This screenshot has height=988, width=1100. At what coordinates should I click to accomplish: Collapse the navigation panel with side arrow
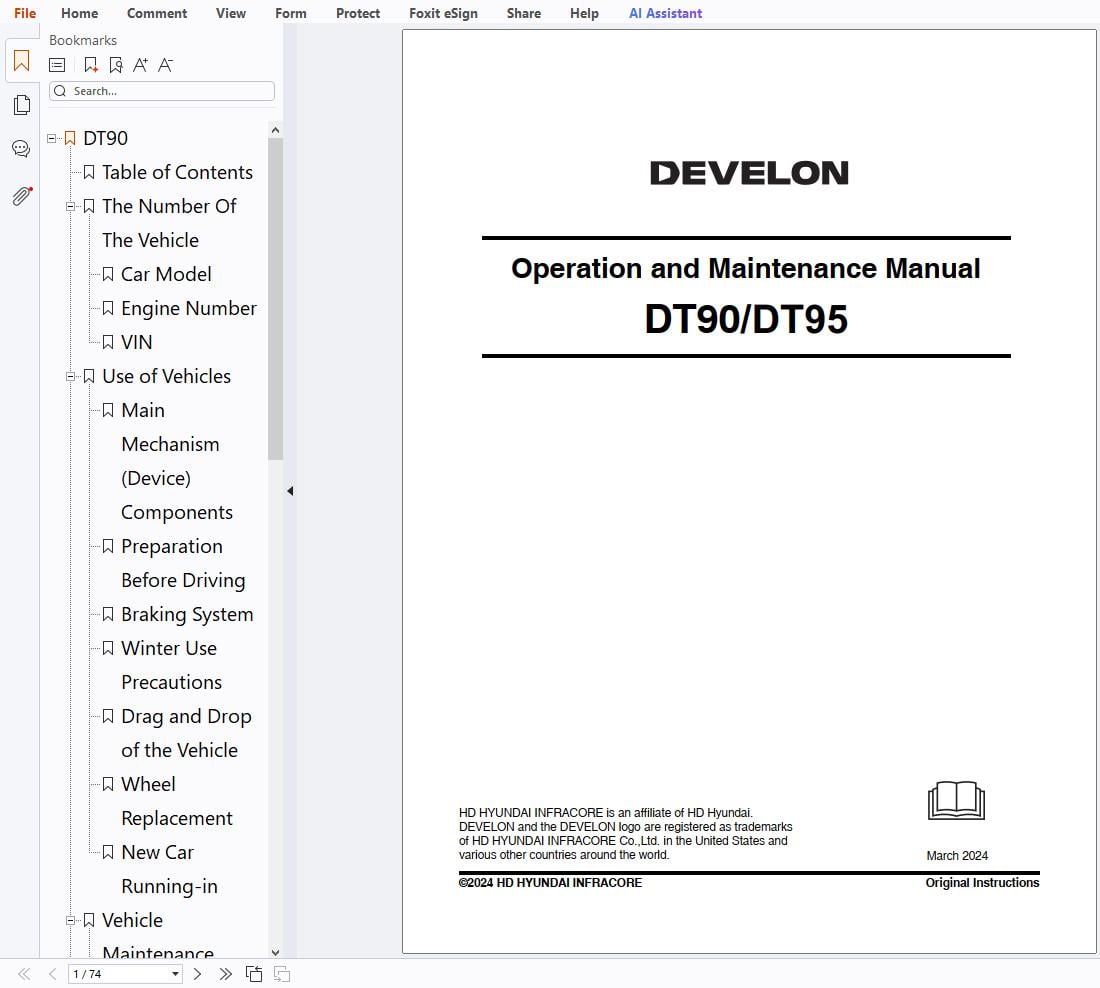tap(290, 491)
